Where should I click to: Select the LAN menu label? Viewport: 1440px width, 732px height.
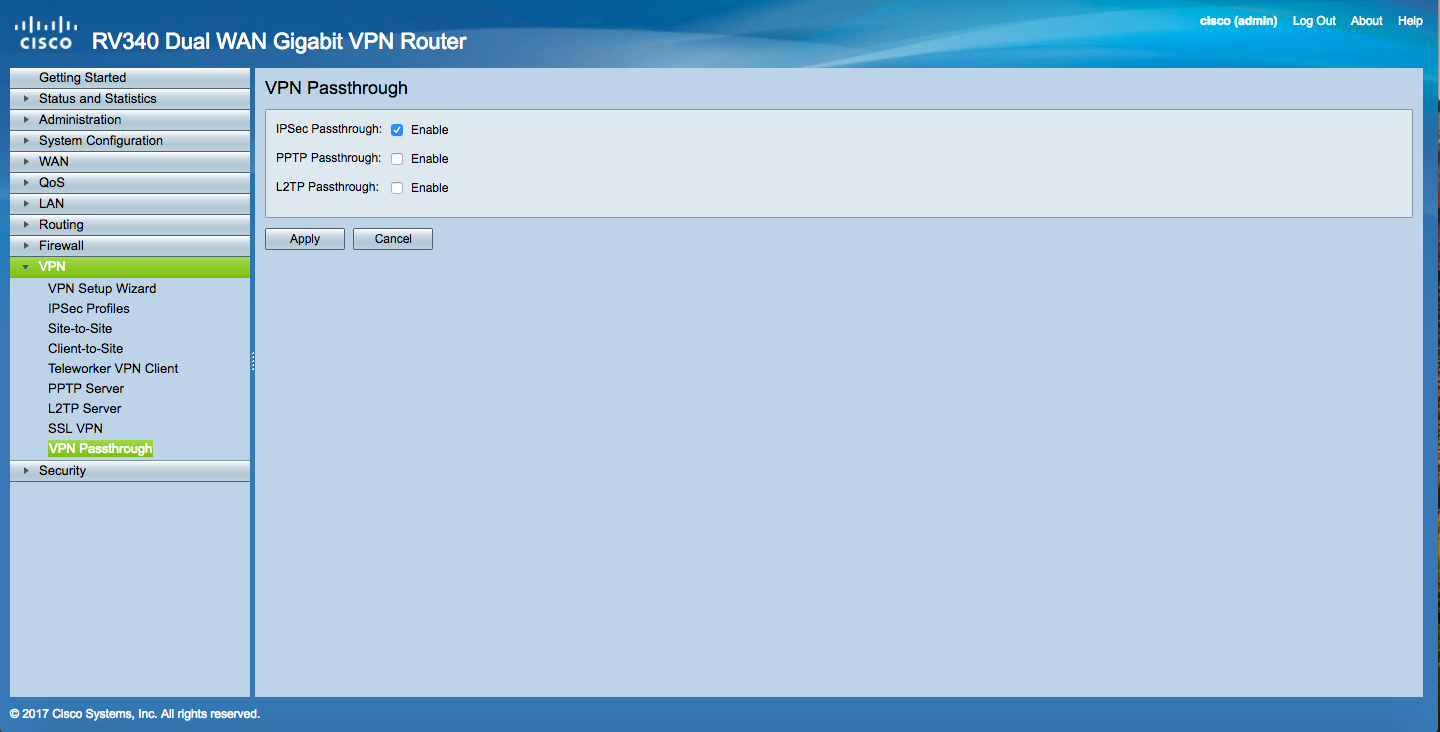(x=51, y=204)
